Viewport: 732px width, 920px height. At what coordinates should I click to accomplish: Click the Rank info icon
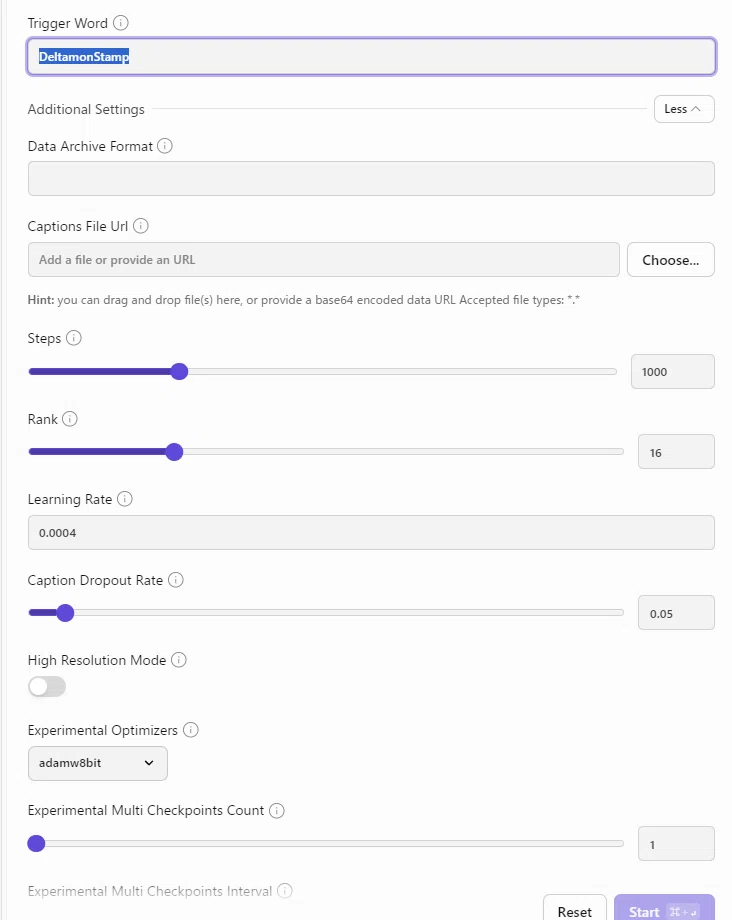pos(70,419)
